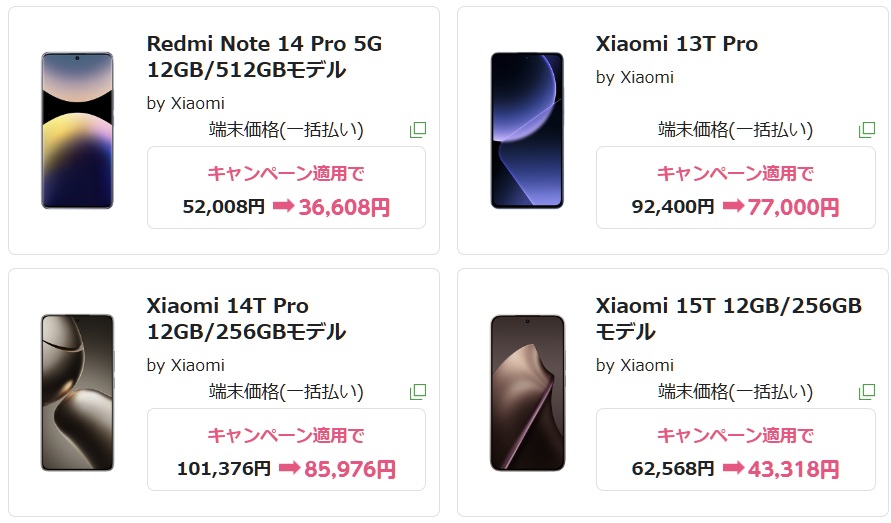Click the Redmi Note 14 Pro 5G phone image
891x523 pixels.
click(x=77, y=130)
